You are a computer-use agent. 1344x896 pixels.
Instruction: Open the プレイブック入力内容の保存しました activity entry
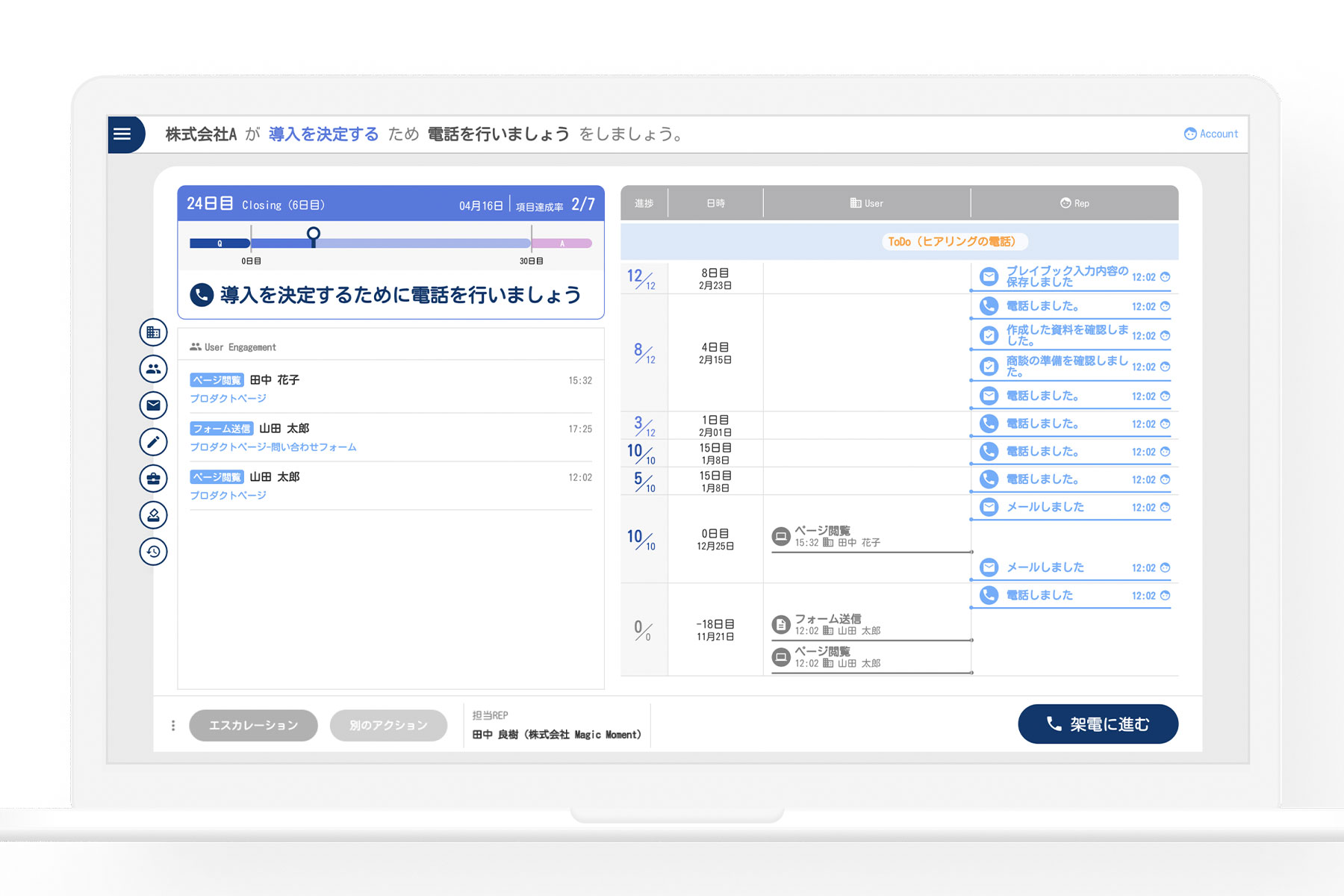click(1066, 276)
